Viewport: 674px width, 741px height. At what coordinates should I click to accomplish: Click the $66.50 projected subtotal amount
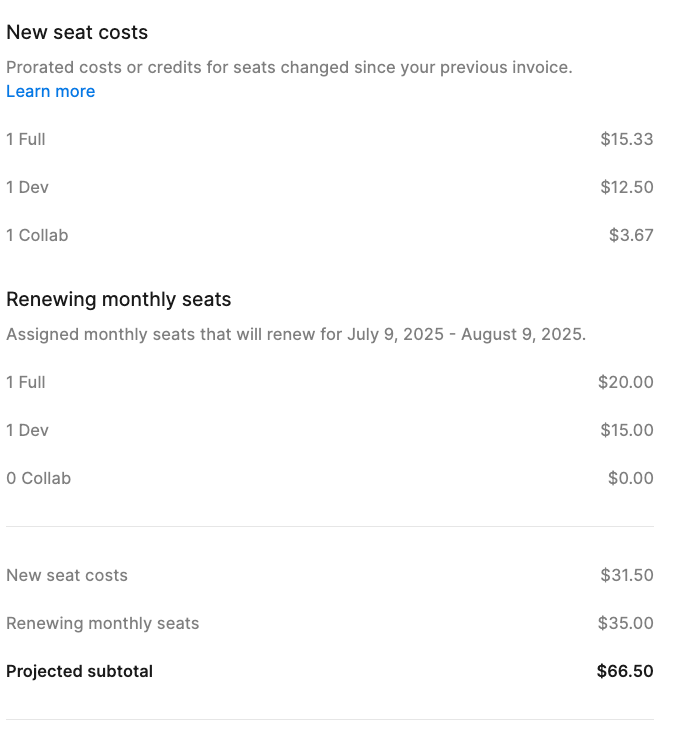tap(625, 672)
